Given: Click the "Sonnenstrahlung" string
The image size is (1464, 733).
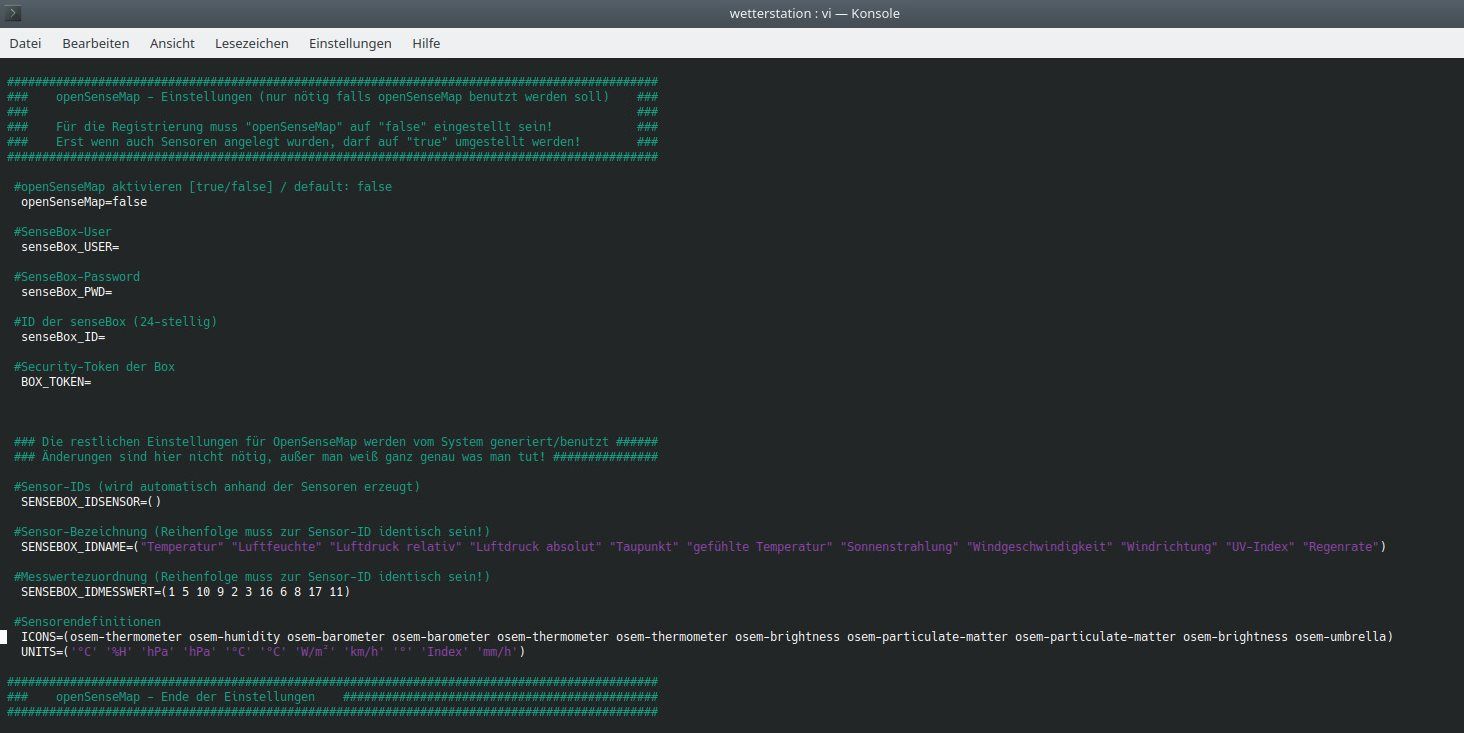Looking at the screenshot, I should point(900,547).
